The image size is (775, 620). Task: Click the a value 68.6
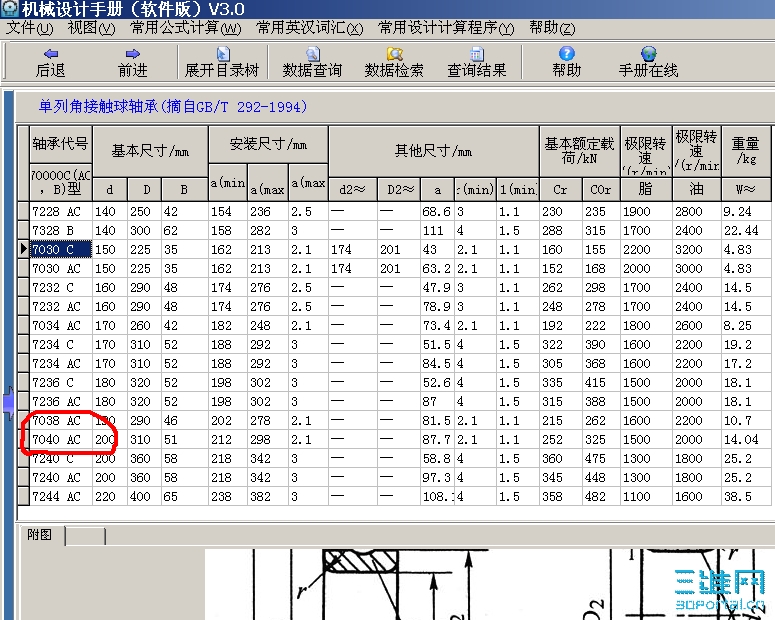tap(436, 212)
